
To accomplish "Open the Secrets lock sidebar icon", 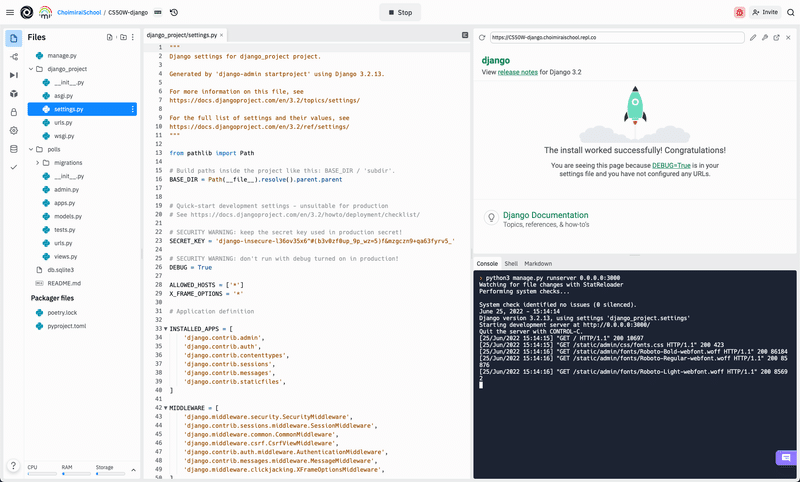I will [14, 112].
